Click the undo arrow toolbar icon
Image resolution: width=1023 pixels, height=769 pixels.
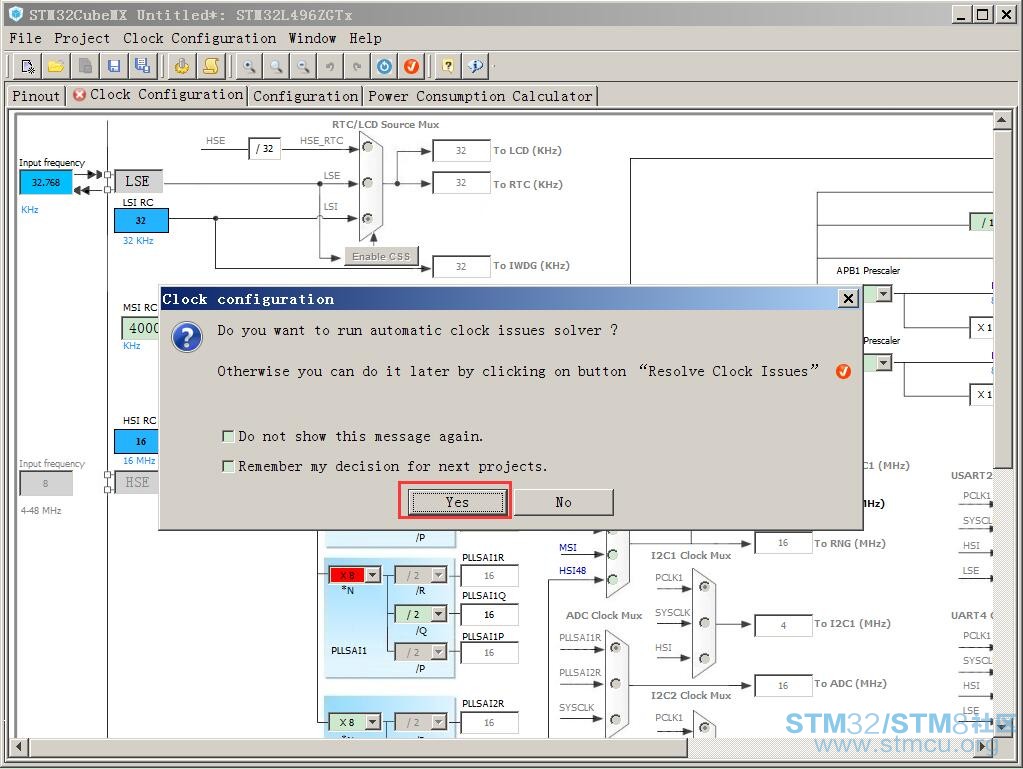330,66
